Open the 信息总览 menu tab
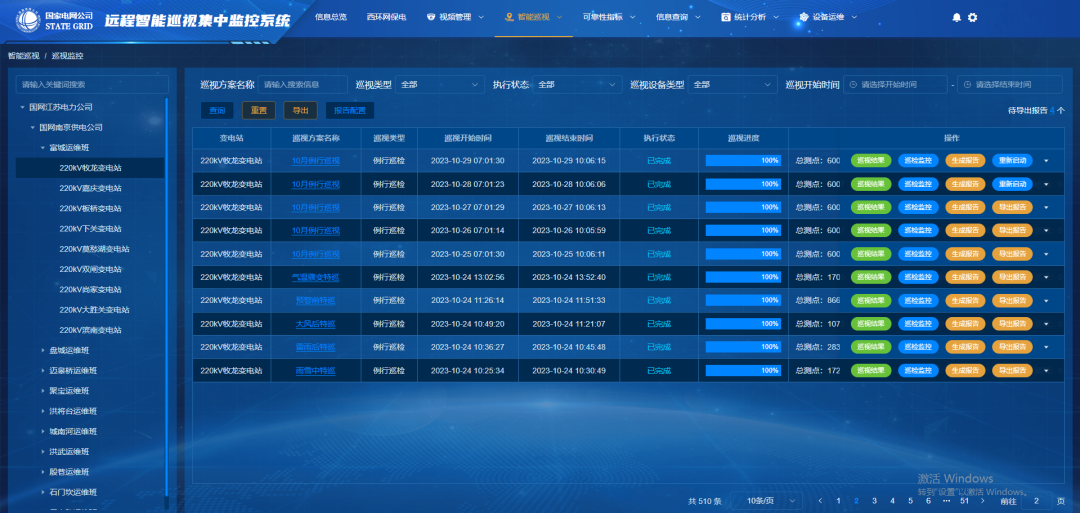Screen dimensions: 1080x513 point(331,17)
